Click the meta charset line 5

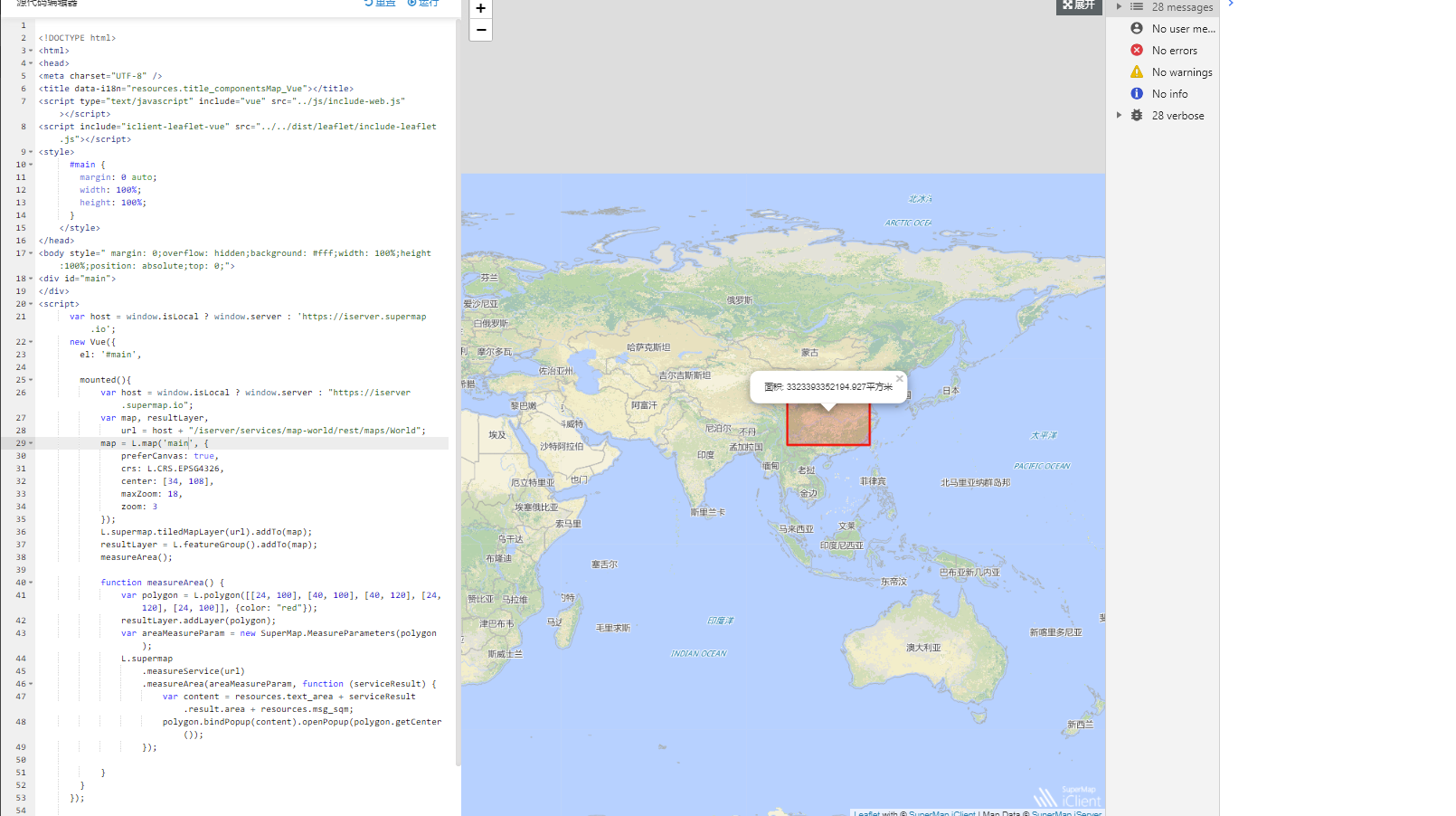[x=100, y=76]
